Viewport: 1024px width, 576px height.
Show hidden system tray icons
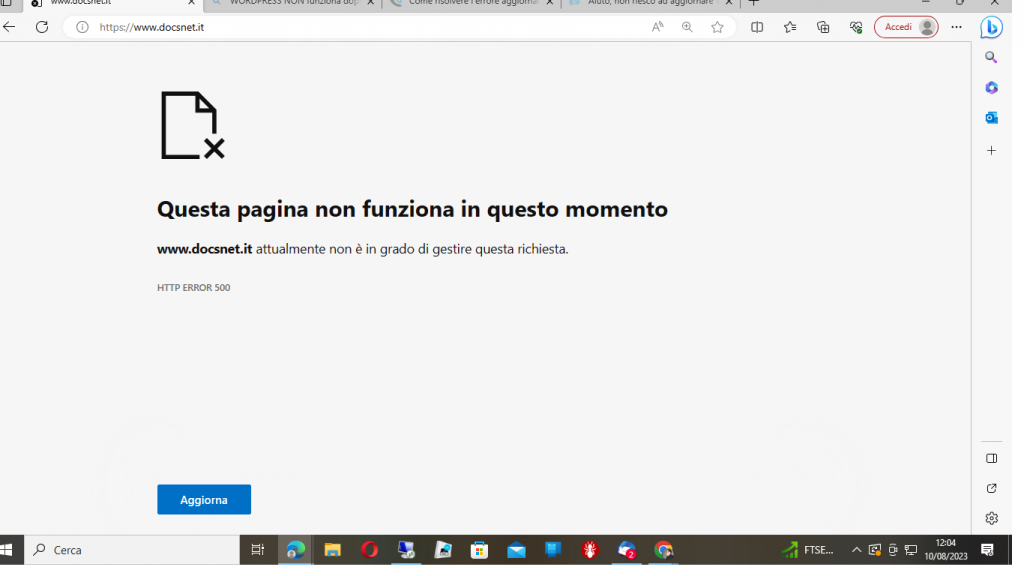point(856,550)
